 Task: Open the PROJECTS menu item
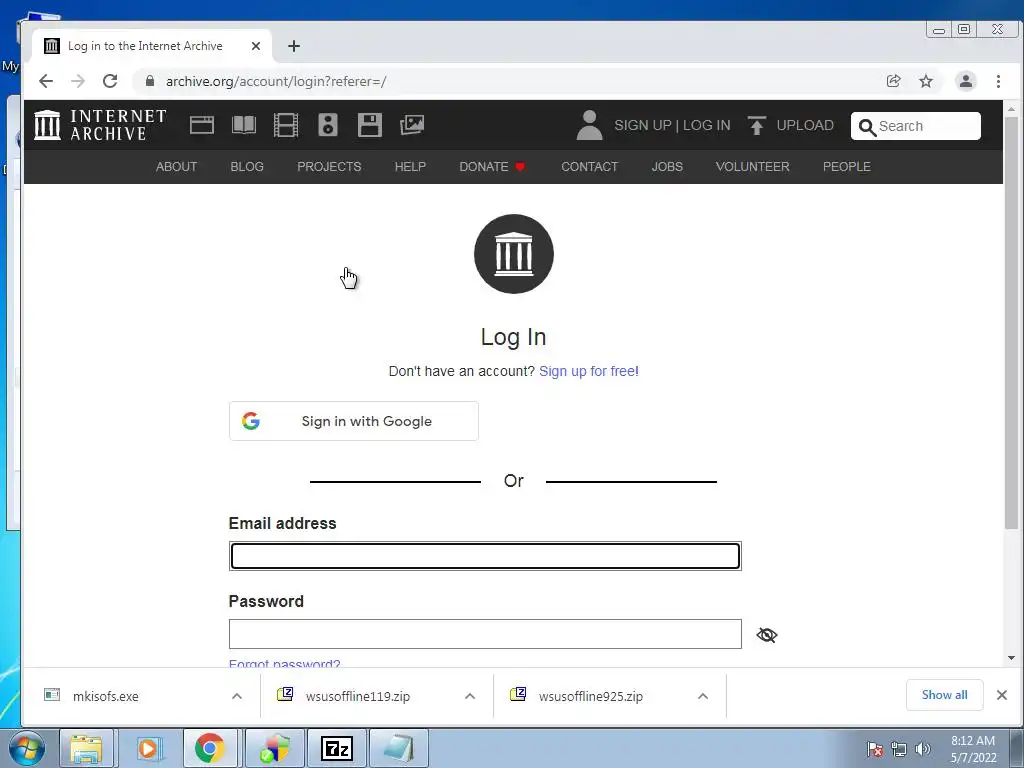pos(329,167)
